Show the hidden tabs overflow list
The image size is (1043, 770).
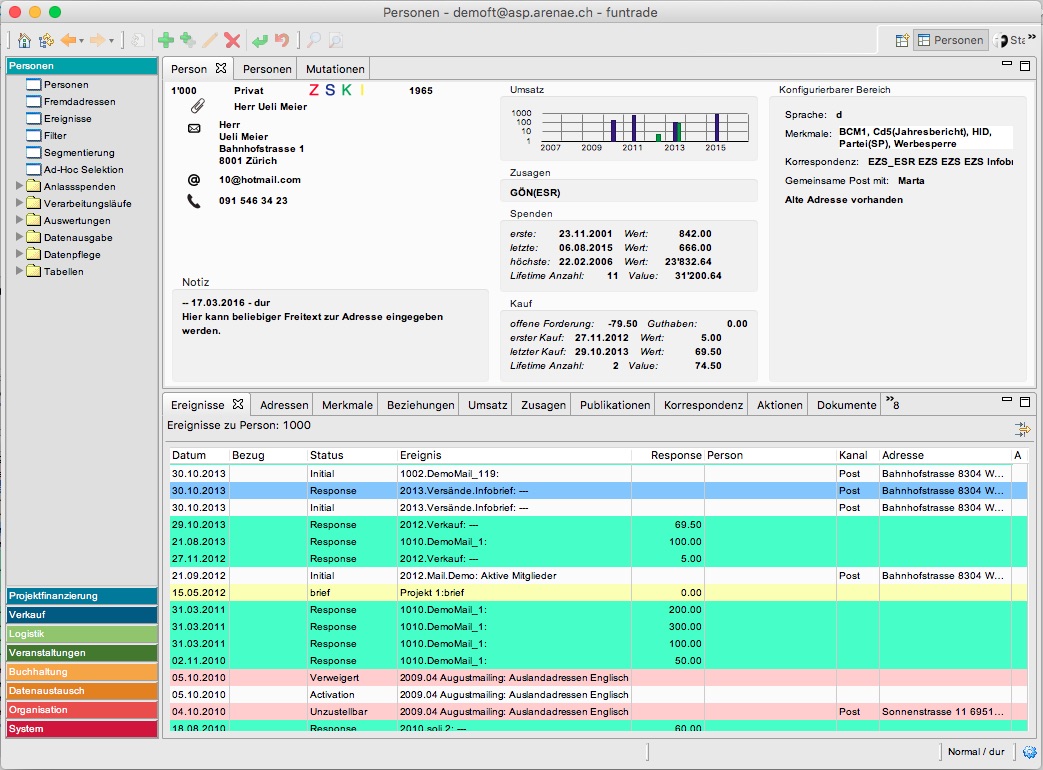(892, 405)
